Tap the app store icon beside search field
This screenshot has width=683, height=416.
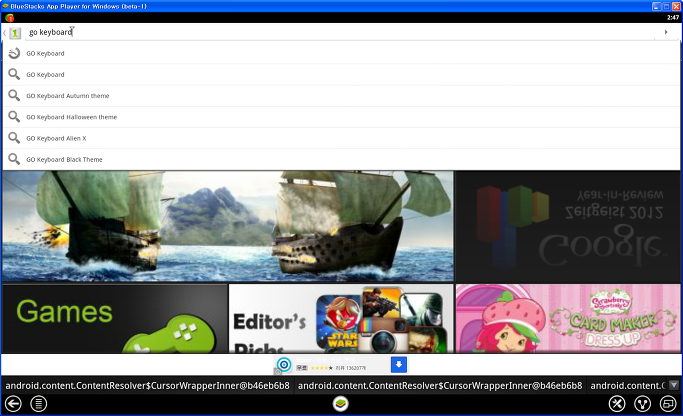coord(15,33)
